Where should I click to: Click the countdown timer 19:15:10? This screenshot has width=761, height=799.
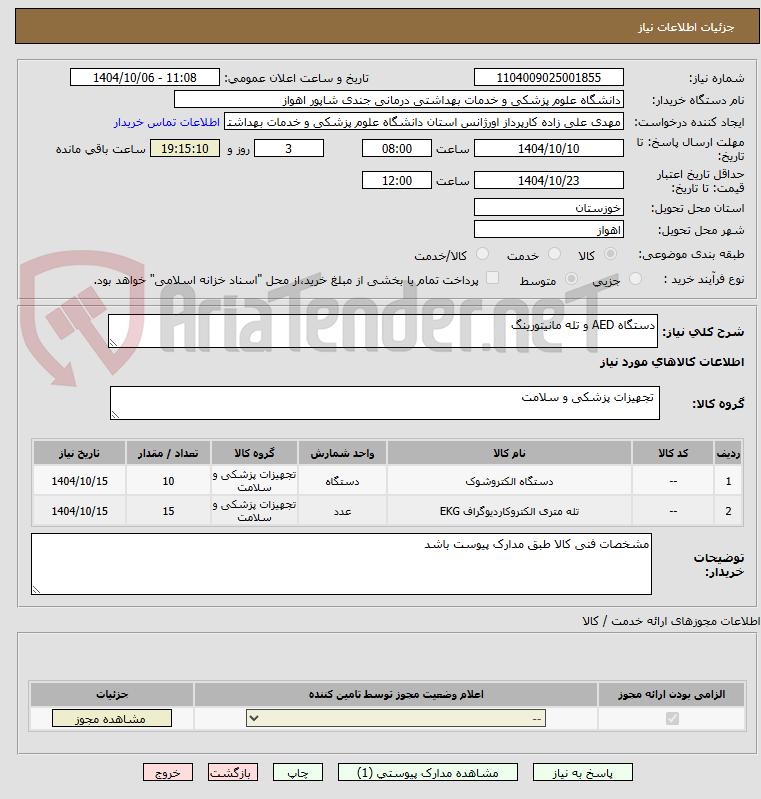click(185, 148)
